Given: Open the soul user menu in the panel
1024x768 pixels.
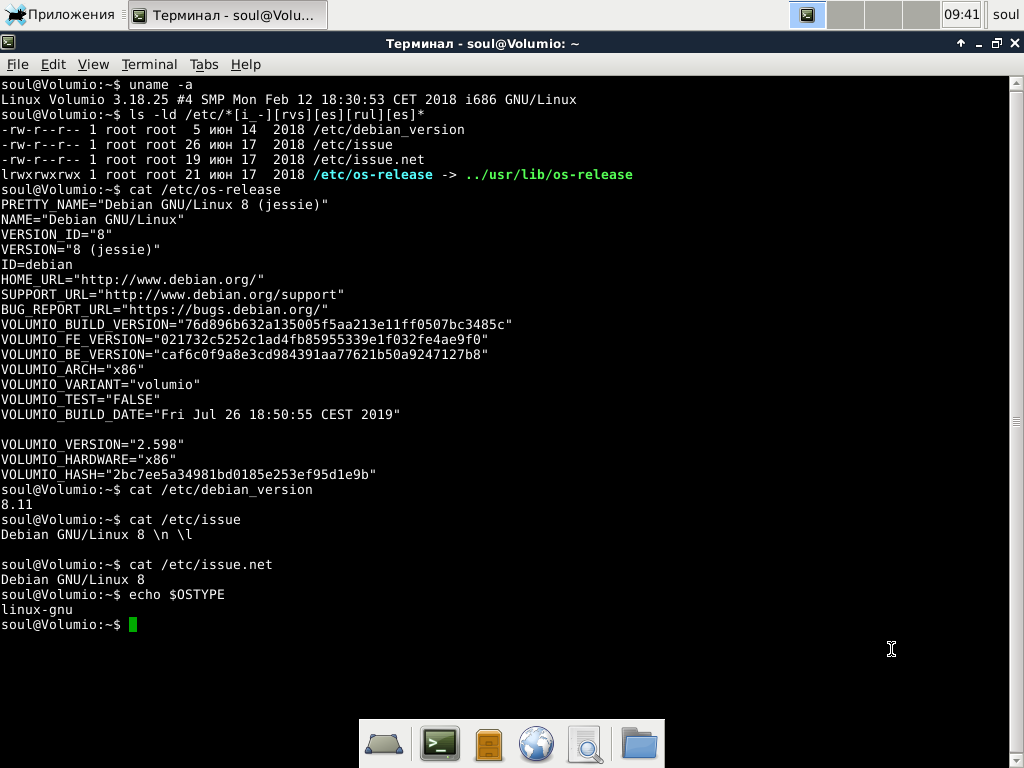Looking at the screenshot, I should (x=1005, y=14).
